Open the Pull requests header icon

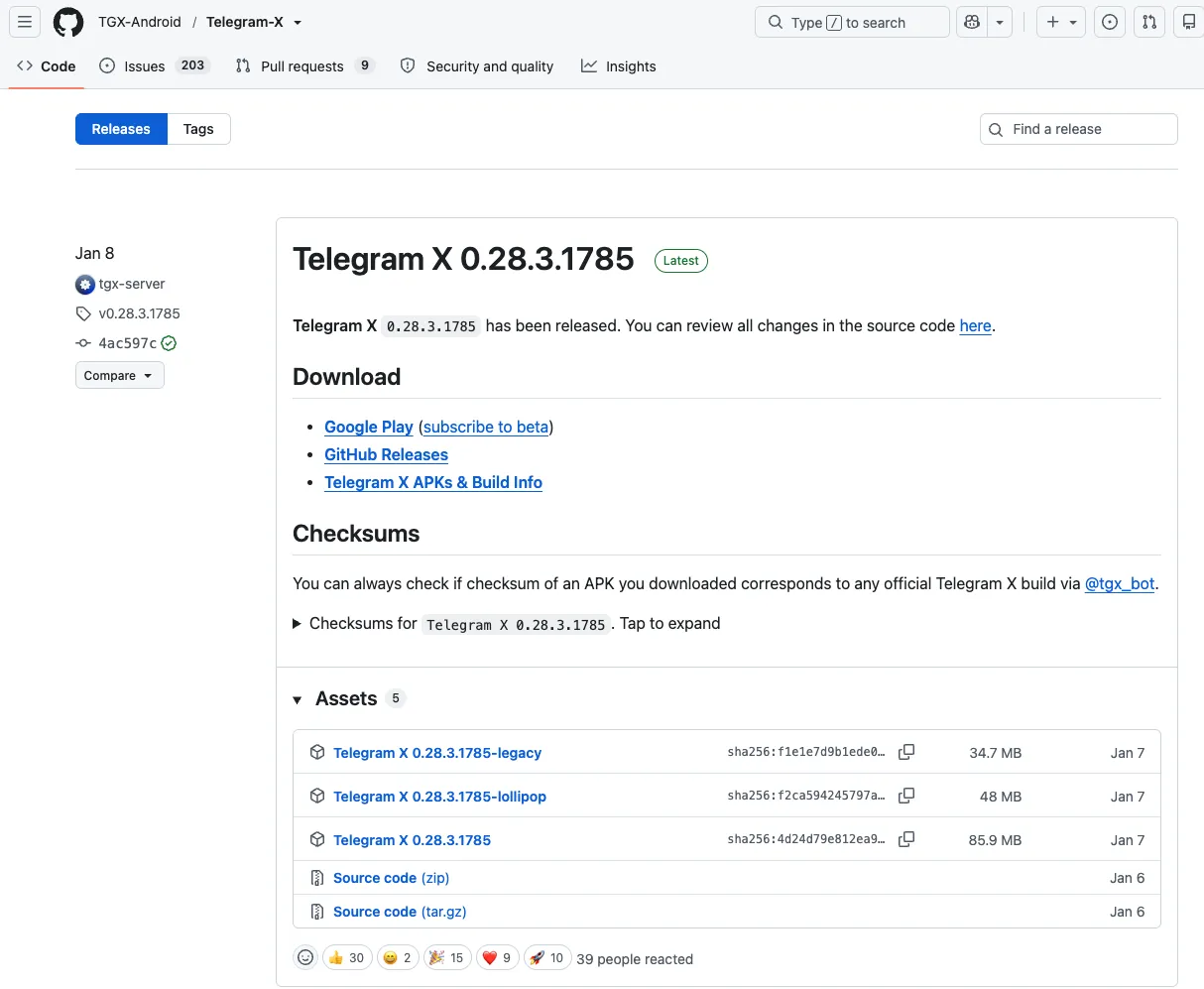click(1149, 22)
